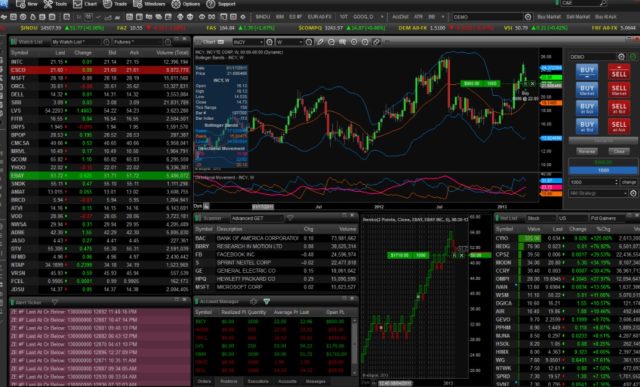Open the Windows menu
The image size is (640, 387).
point(149,4)
